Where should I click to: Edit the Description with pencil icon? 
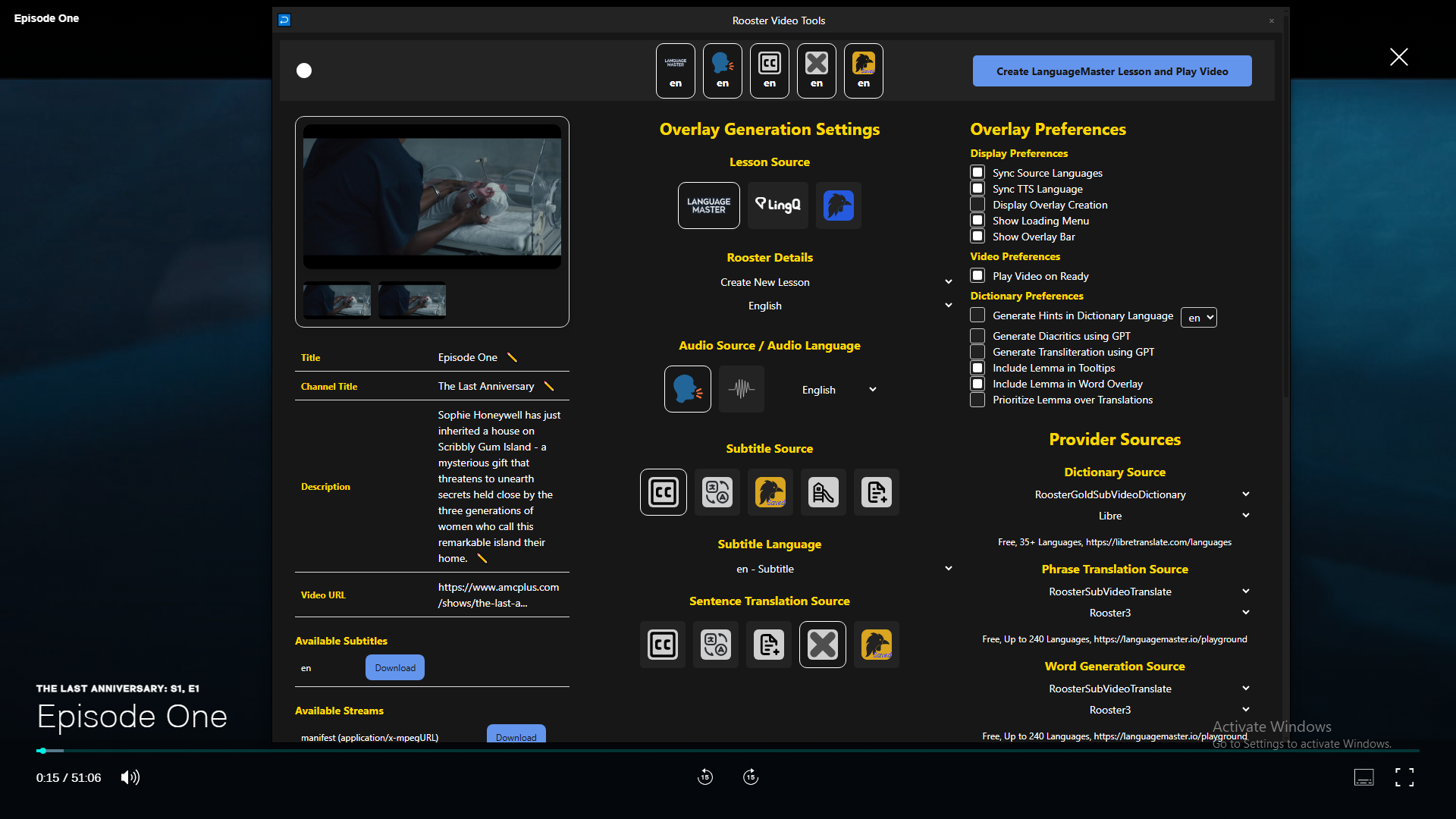click(x=482, y=558)
